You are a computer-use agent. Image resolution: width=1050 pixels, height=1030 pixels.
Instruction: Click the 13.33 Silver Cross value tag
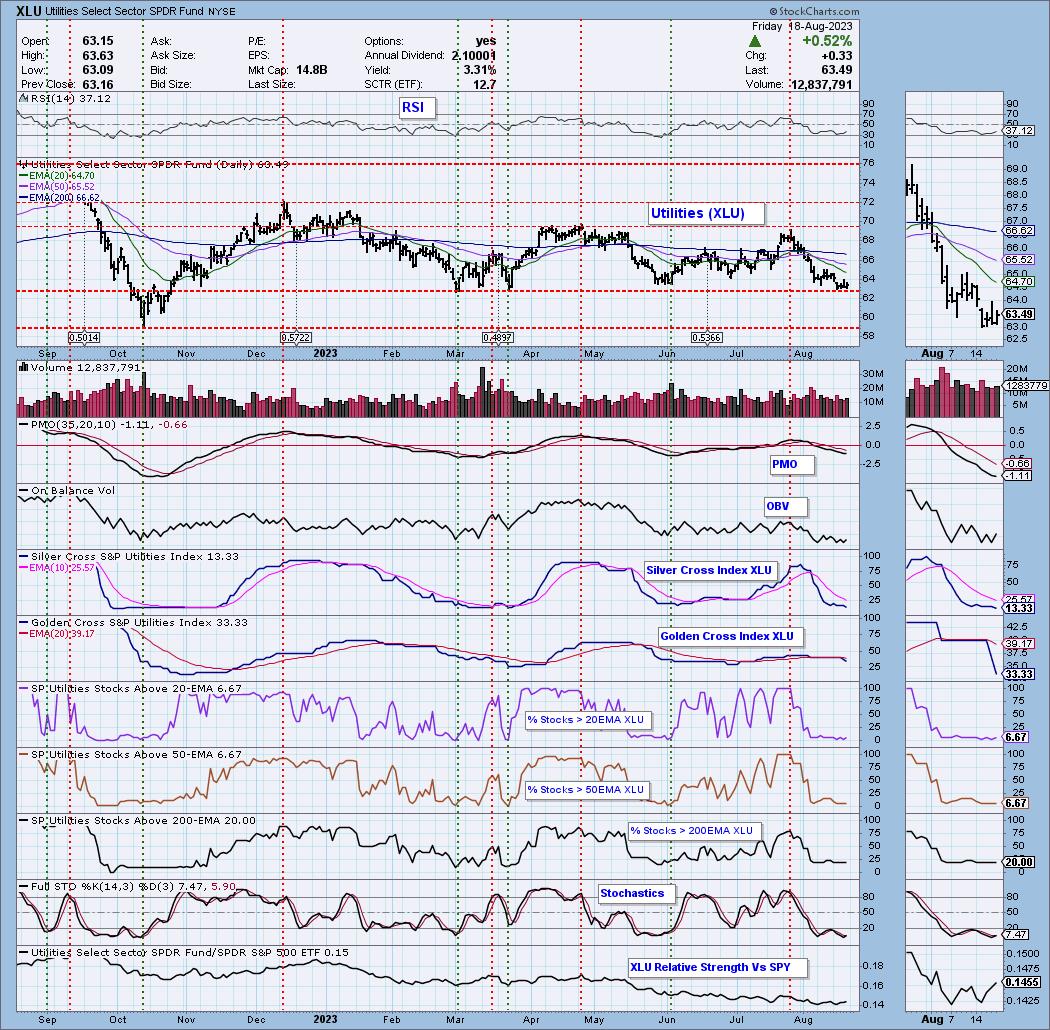[x=1019, y=609]
